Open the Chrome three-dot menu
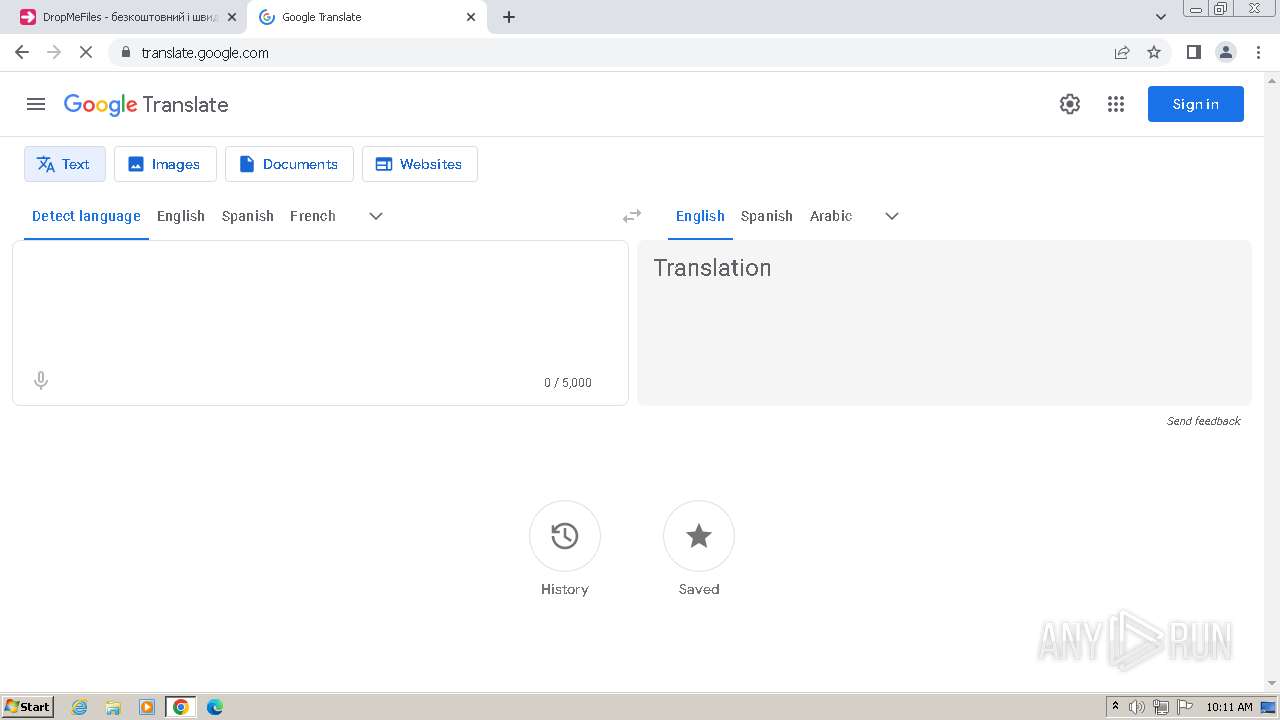This screenshot has height=720, width=1280. pyautogui.click(x=1259, y=52)
